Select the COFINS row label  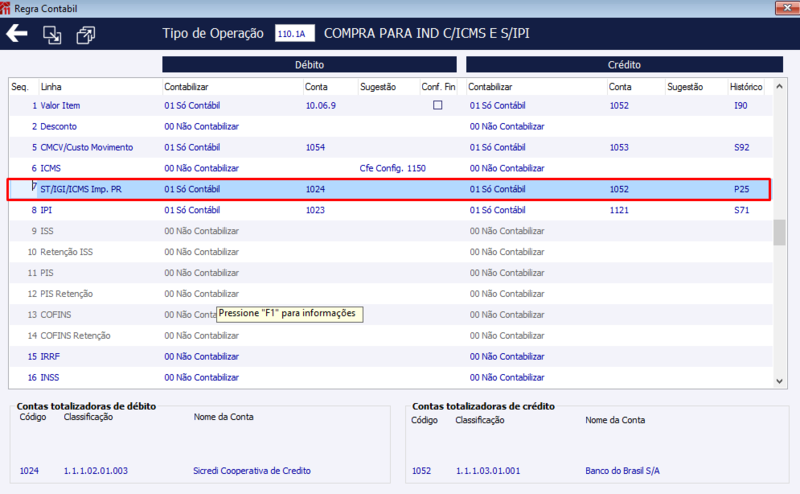click(x=56, y=315)
